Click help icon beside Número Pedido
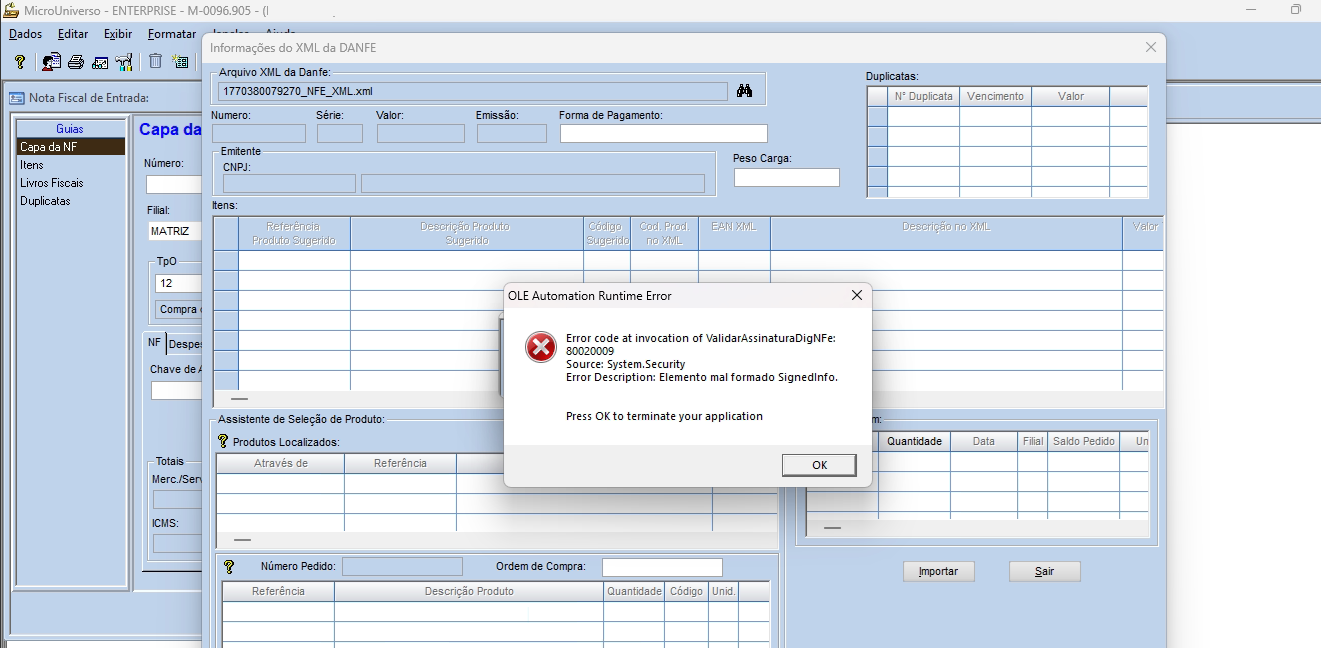This screenshot has height=648, width=1321. (x=229, y=567)
